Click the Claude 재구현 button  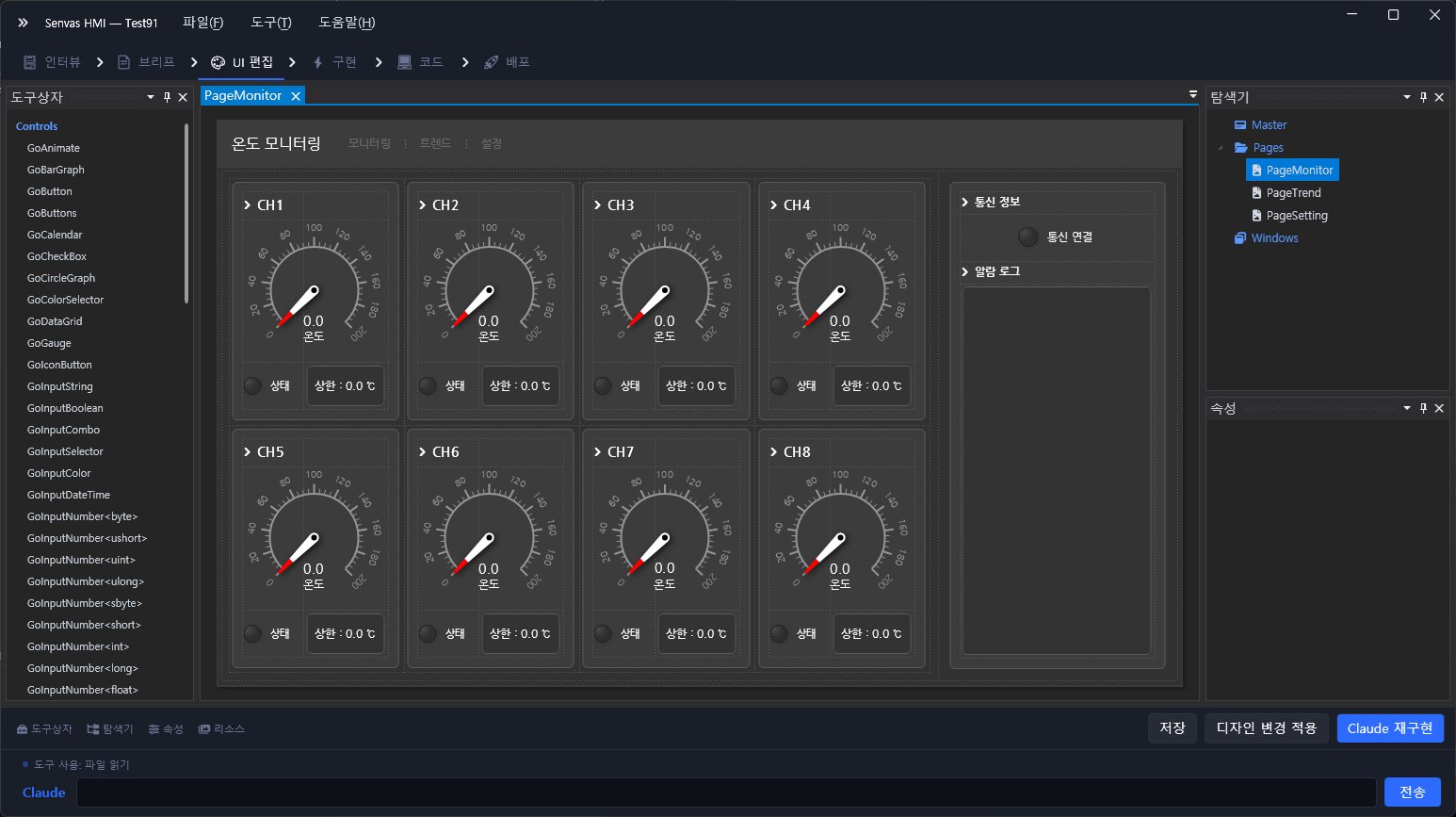[x=1389, y=728]
